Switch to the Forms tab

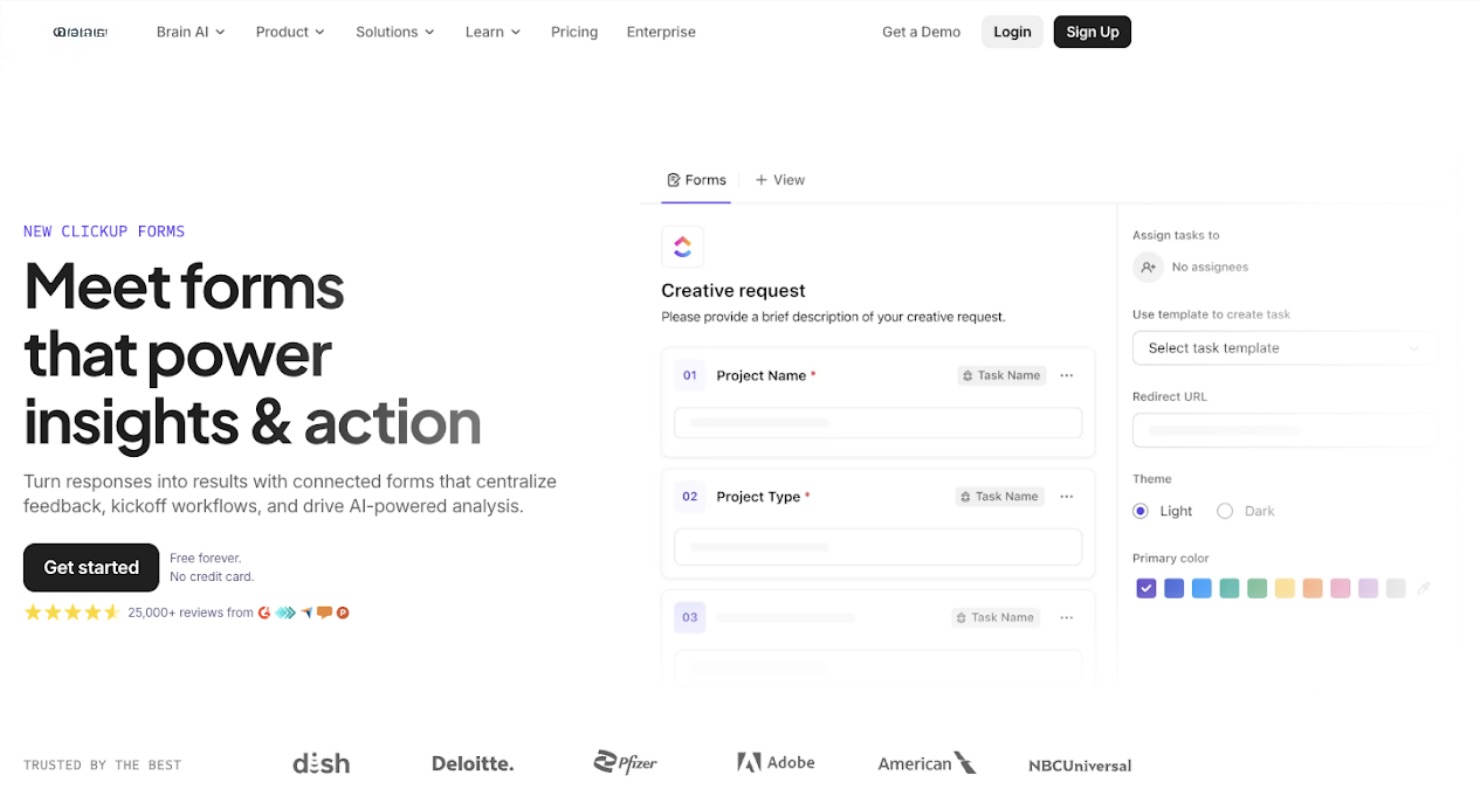(696, 180)
